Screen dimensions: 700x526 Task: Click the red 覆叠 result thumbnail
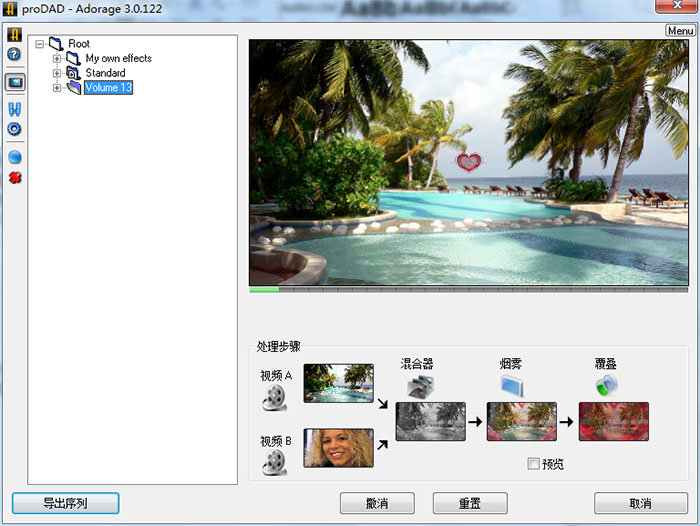pos(613,422)
